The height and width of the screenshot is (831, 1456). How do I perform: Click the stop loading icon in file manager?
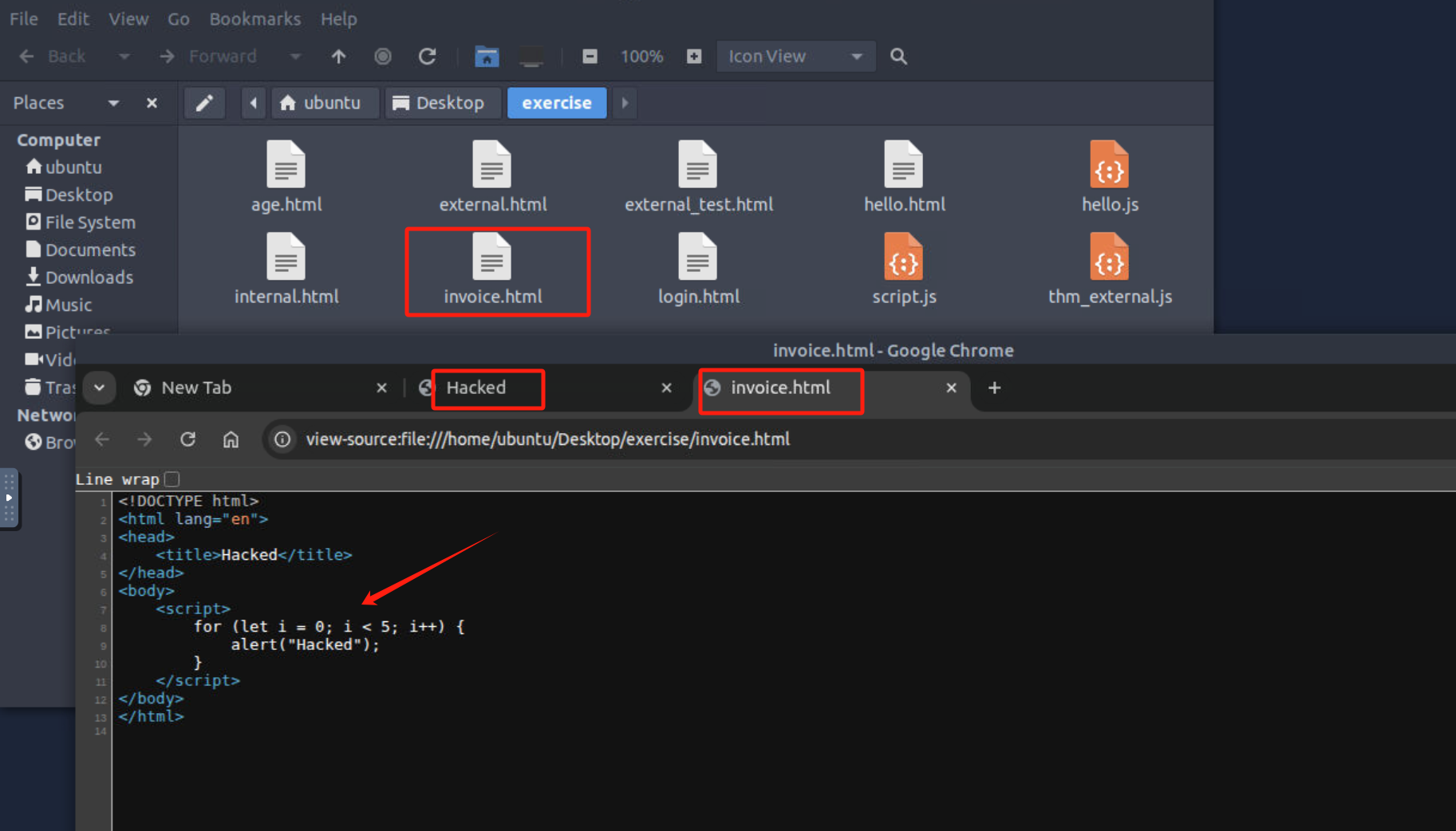point(383,57)
